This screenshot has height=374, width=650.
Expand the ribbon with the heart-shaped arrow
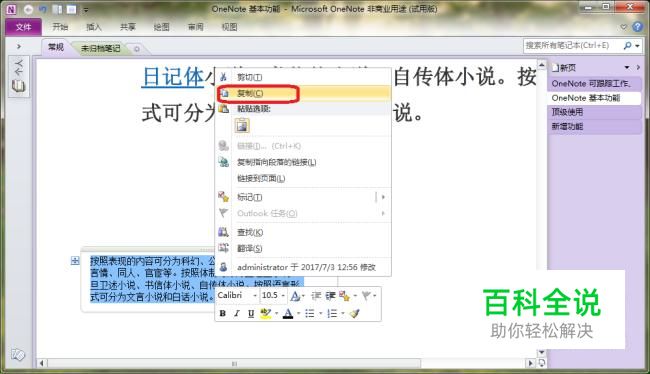point(623,27)
